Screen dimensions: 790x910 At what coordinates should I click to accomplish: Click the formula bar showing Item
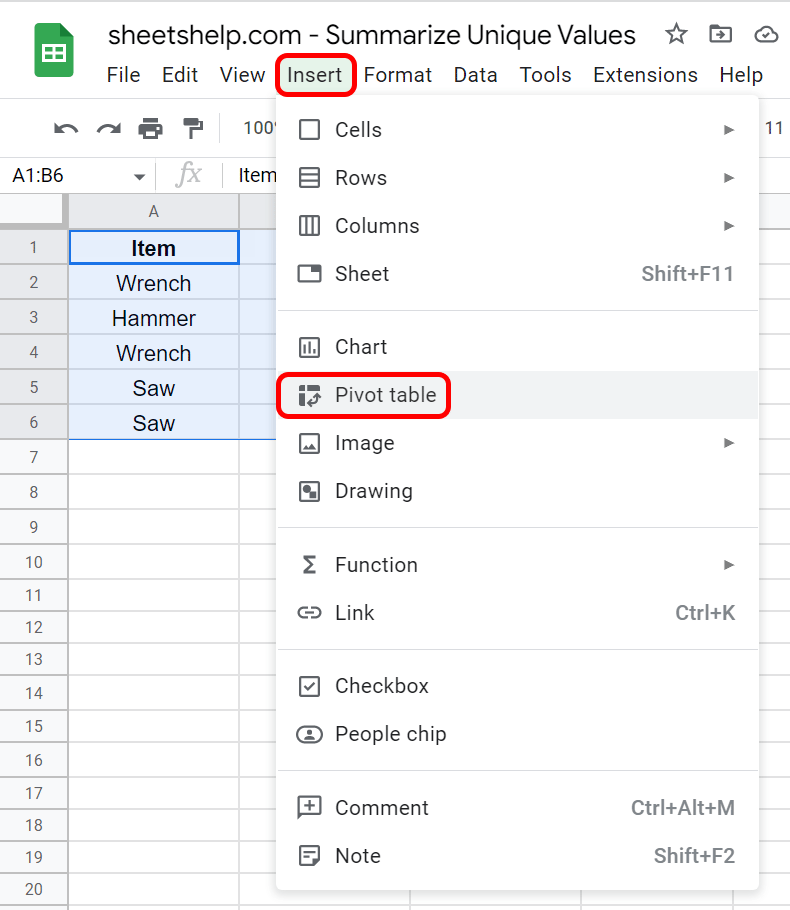257,175
